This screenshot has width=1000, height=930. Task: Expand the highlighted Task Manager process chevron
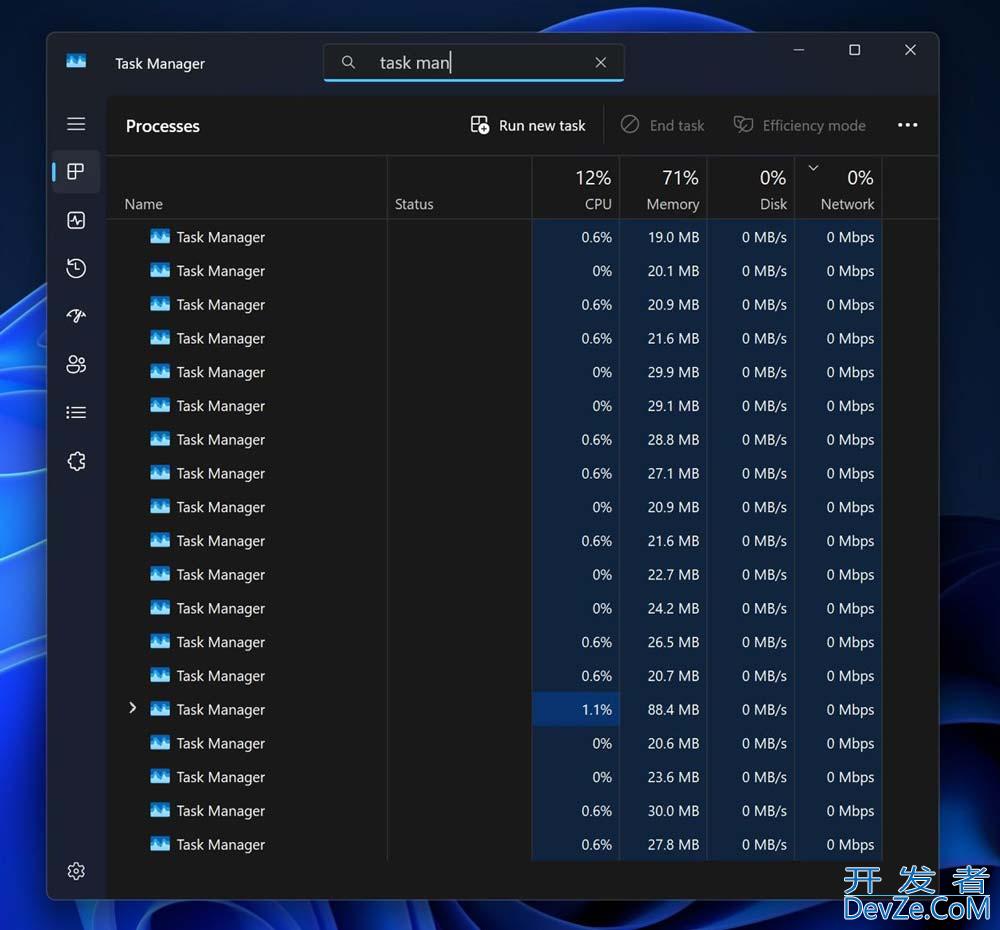click(x=132, y=709)
